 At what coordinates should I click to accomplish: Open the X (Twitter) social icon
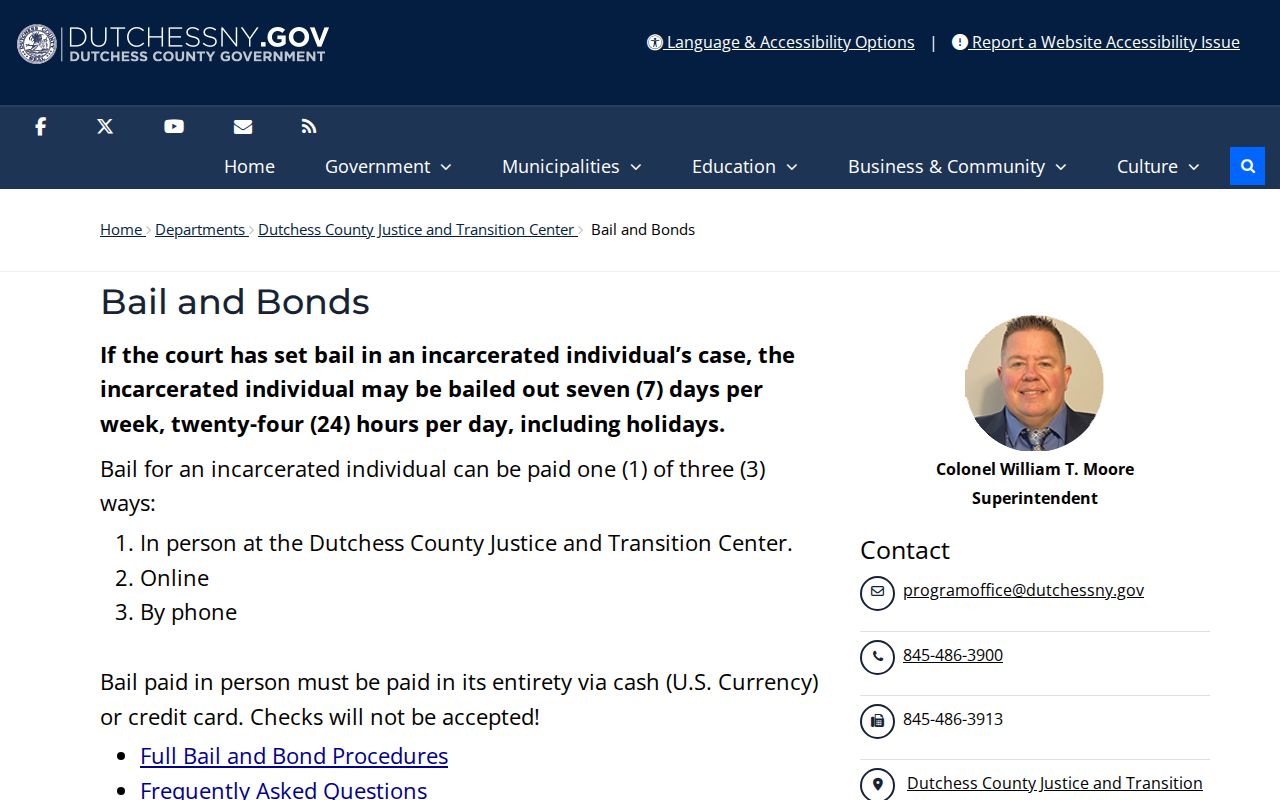105,126
